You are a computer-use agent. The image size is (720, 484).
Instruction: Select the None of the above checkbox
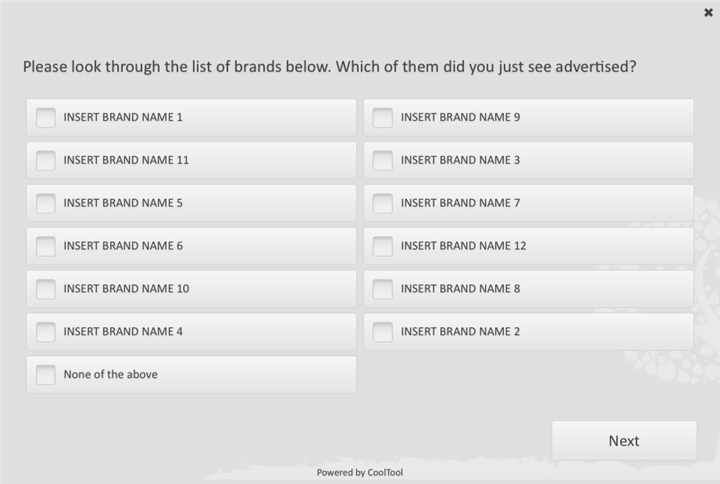coord(46,376)
